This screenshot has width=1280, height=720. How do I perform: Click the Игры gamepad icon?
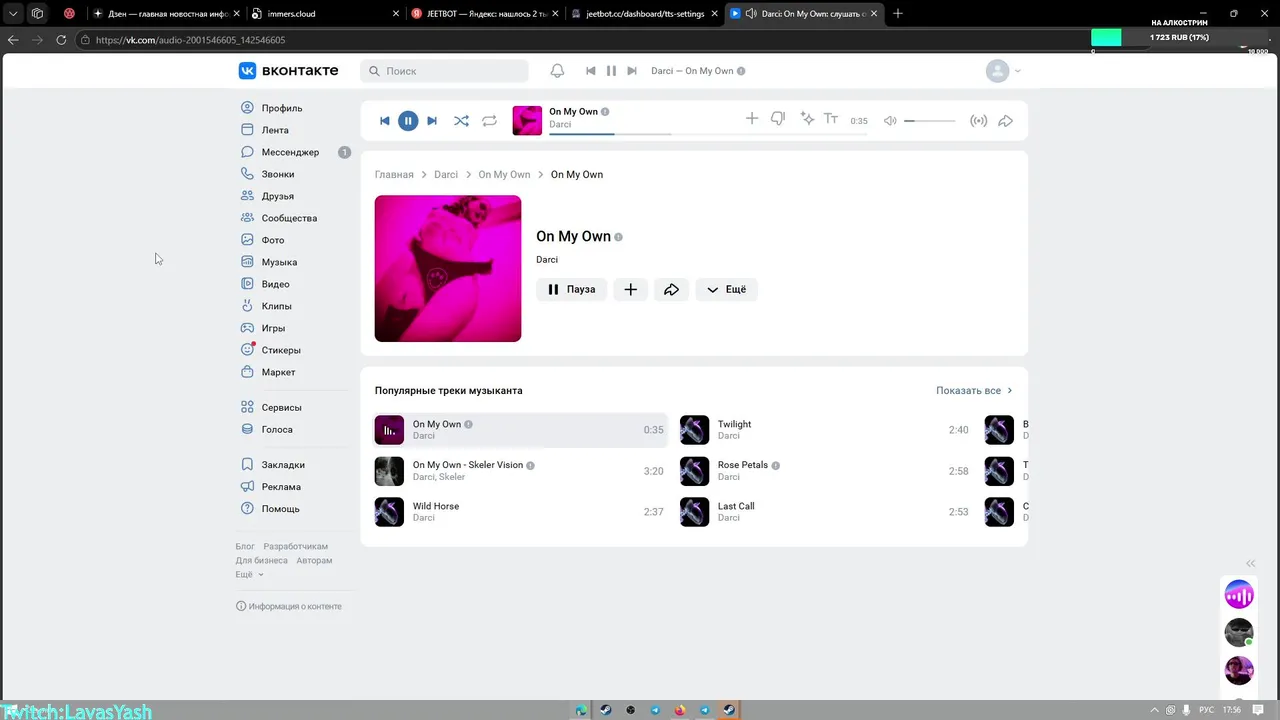click(x=247, y=328)
